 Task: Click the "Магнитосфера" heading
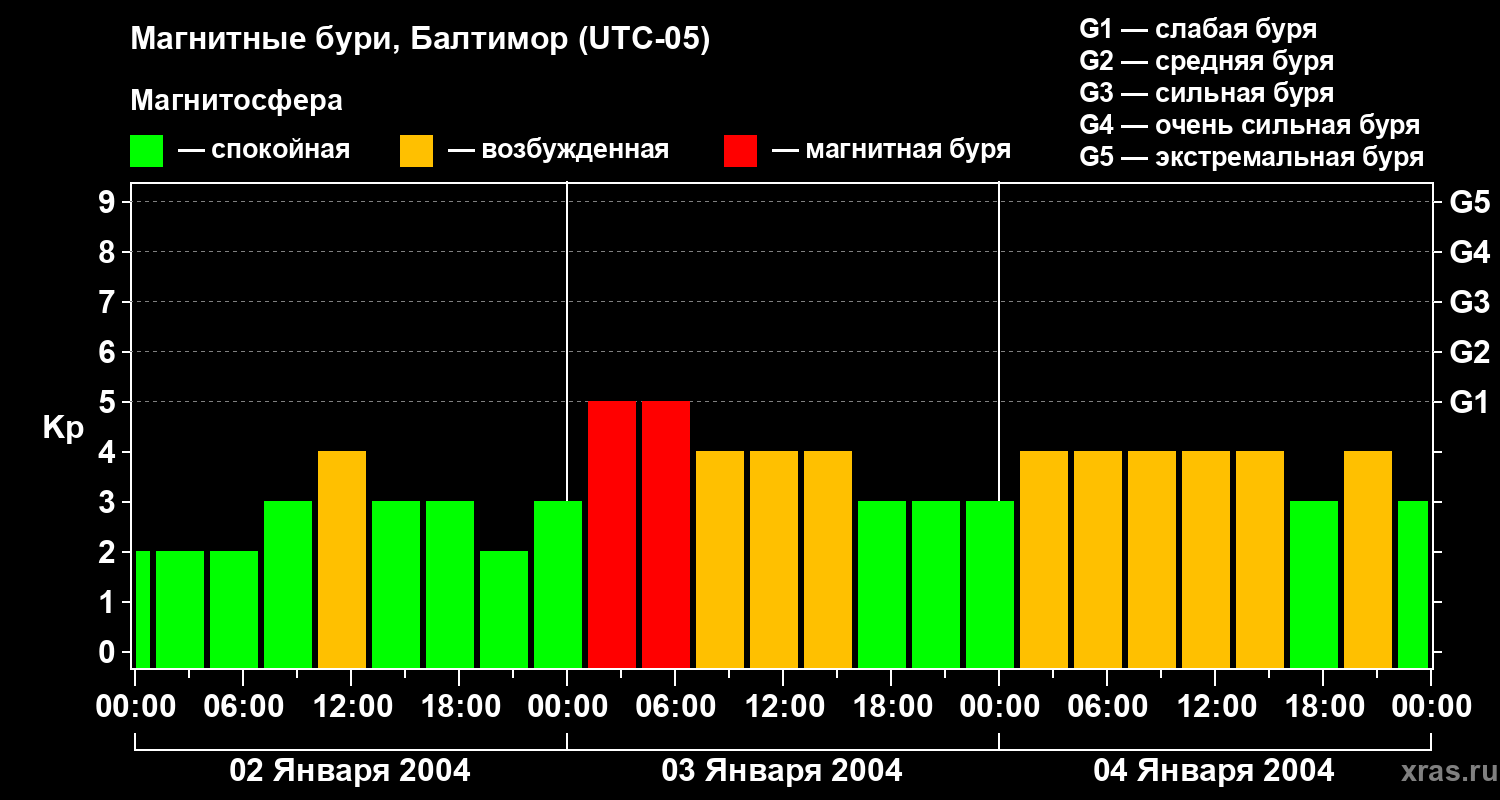(236, 101)
